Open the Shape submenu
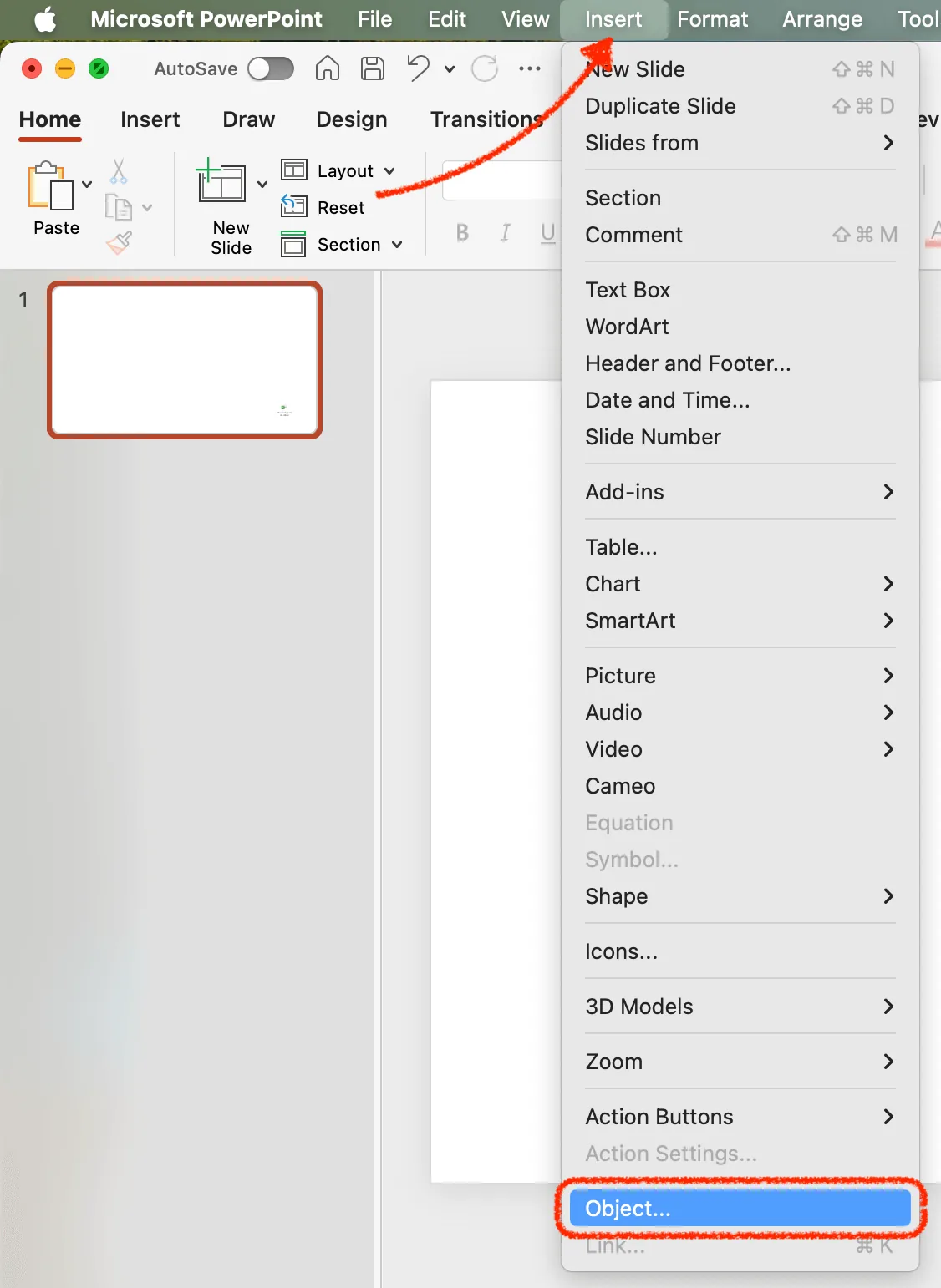 [740, 896]
